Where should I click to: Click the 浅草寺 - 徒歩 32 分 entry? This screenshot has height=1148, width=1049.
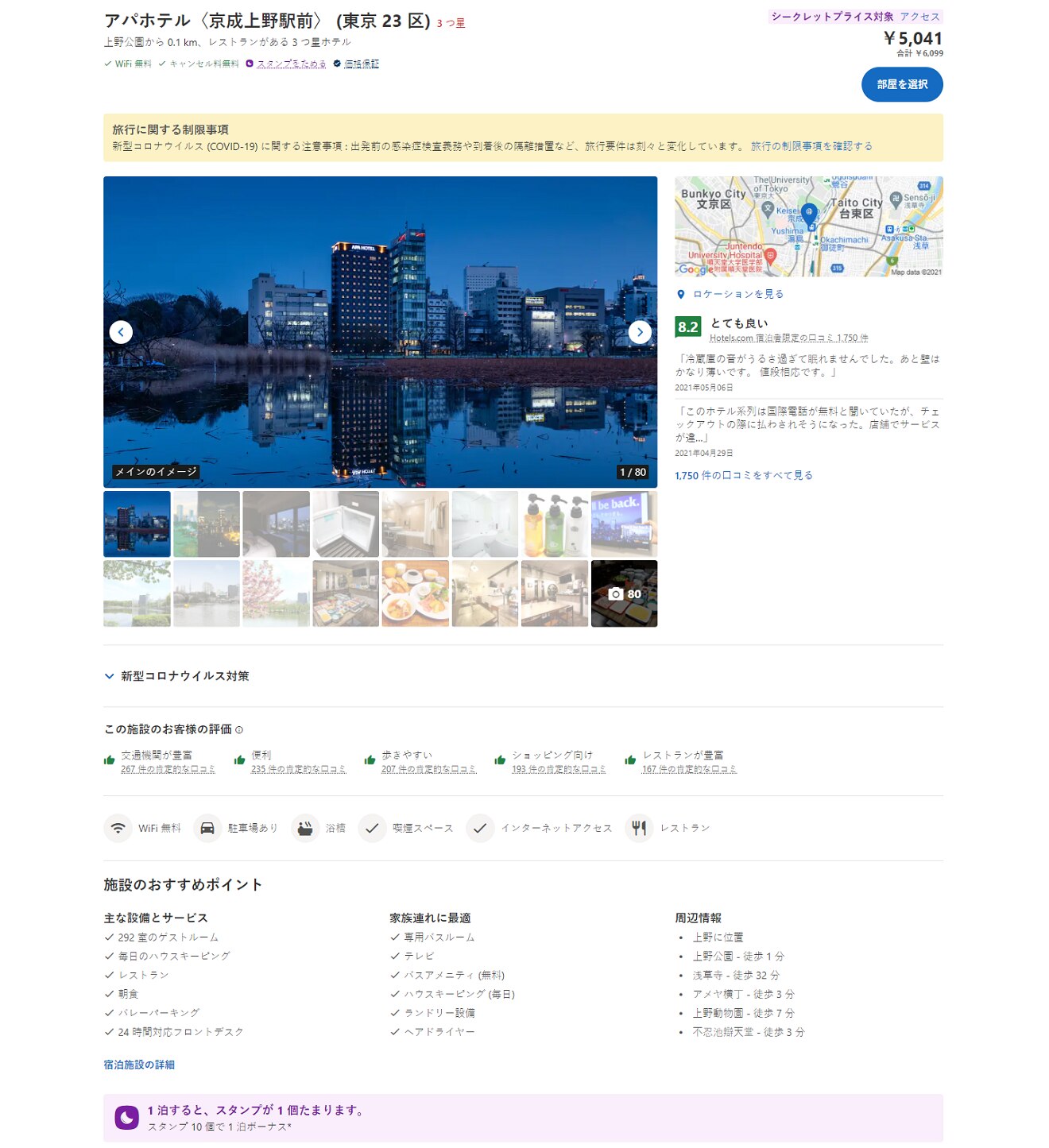[736, 976]
